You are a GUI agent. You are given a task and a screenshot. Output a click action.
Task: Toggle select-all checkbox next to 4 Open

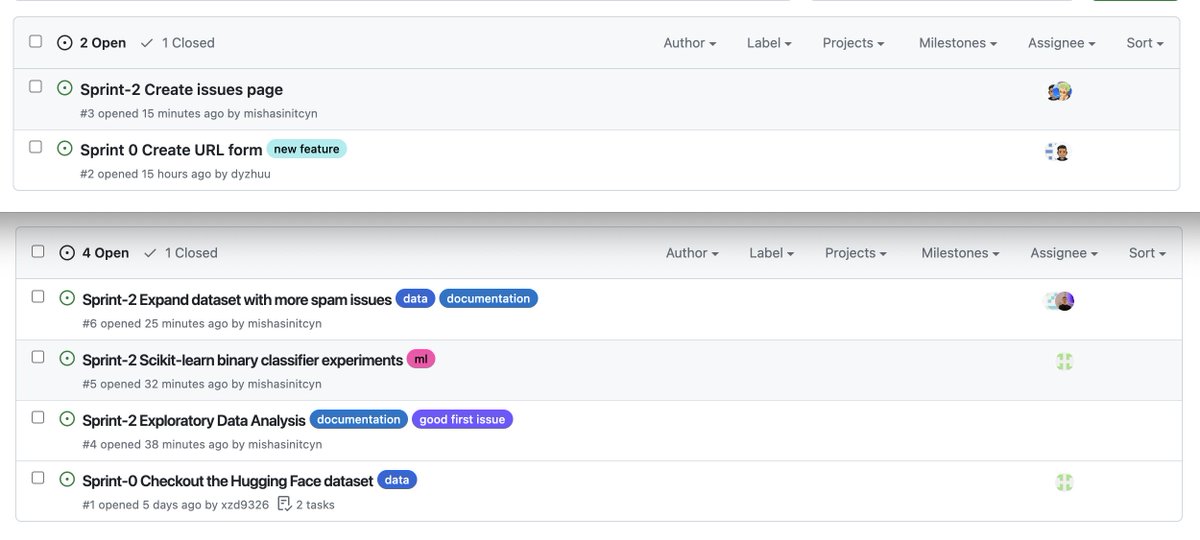click(x=38, y=252)
